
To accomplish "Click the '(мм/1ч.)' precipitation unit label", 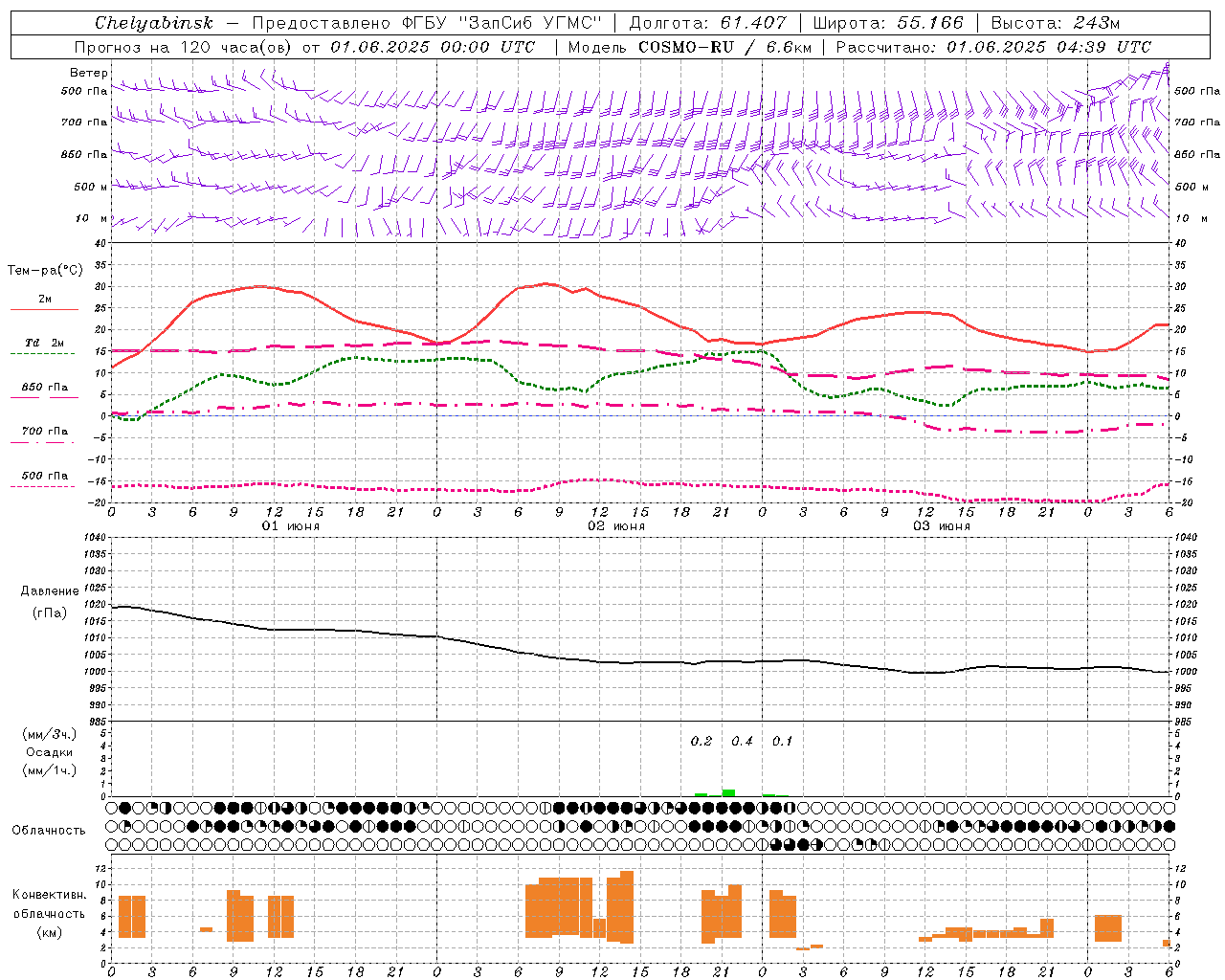I will (x=50, y=770).
